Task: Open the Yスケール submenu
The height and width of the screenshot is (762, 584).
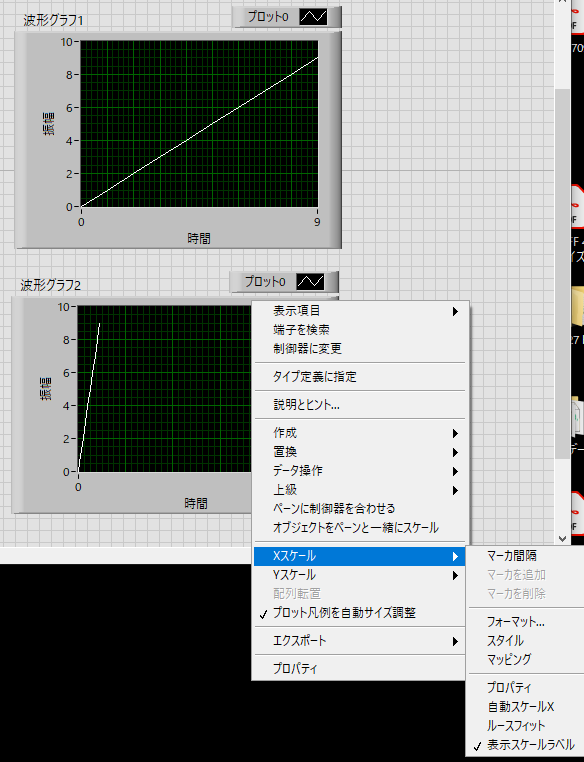Action: point(360,575)
